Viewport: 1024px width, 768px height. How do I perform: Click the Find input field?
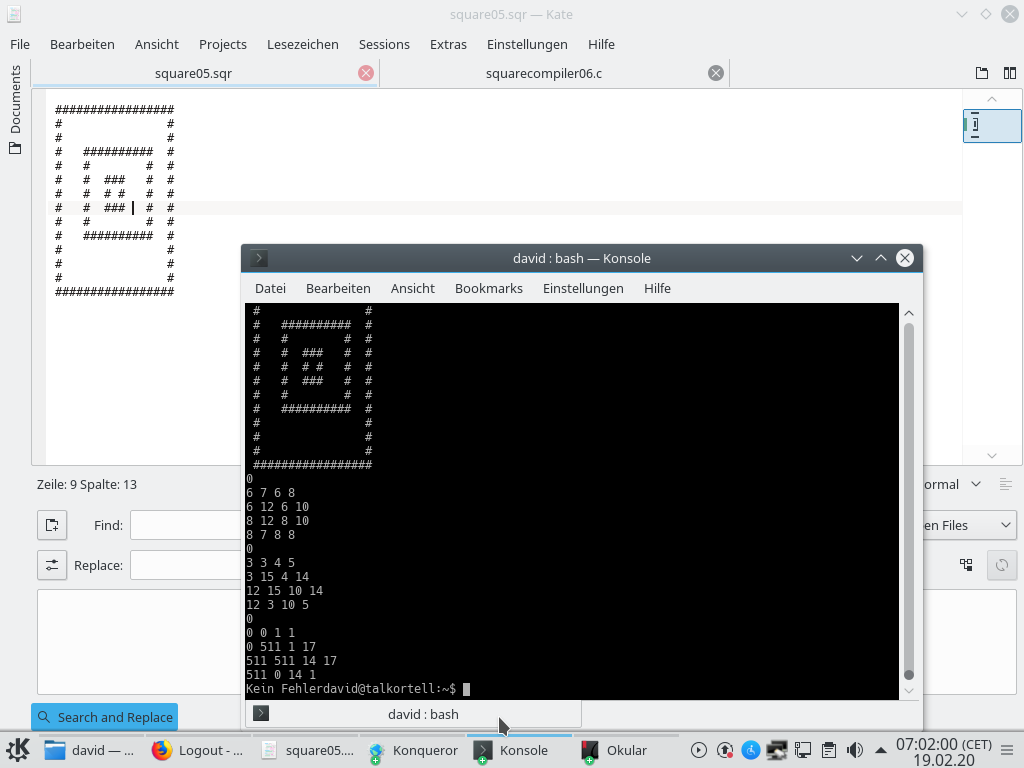click(186, 525)
